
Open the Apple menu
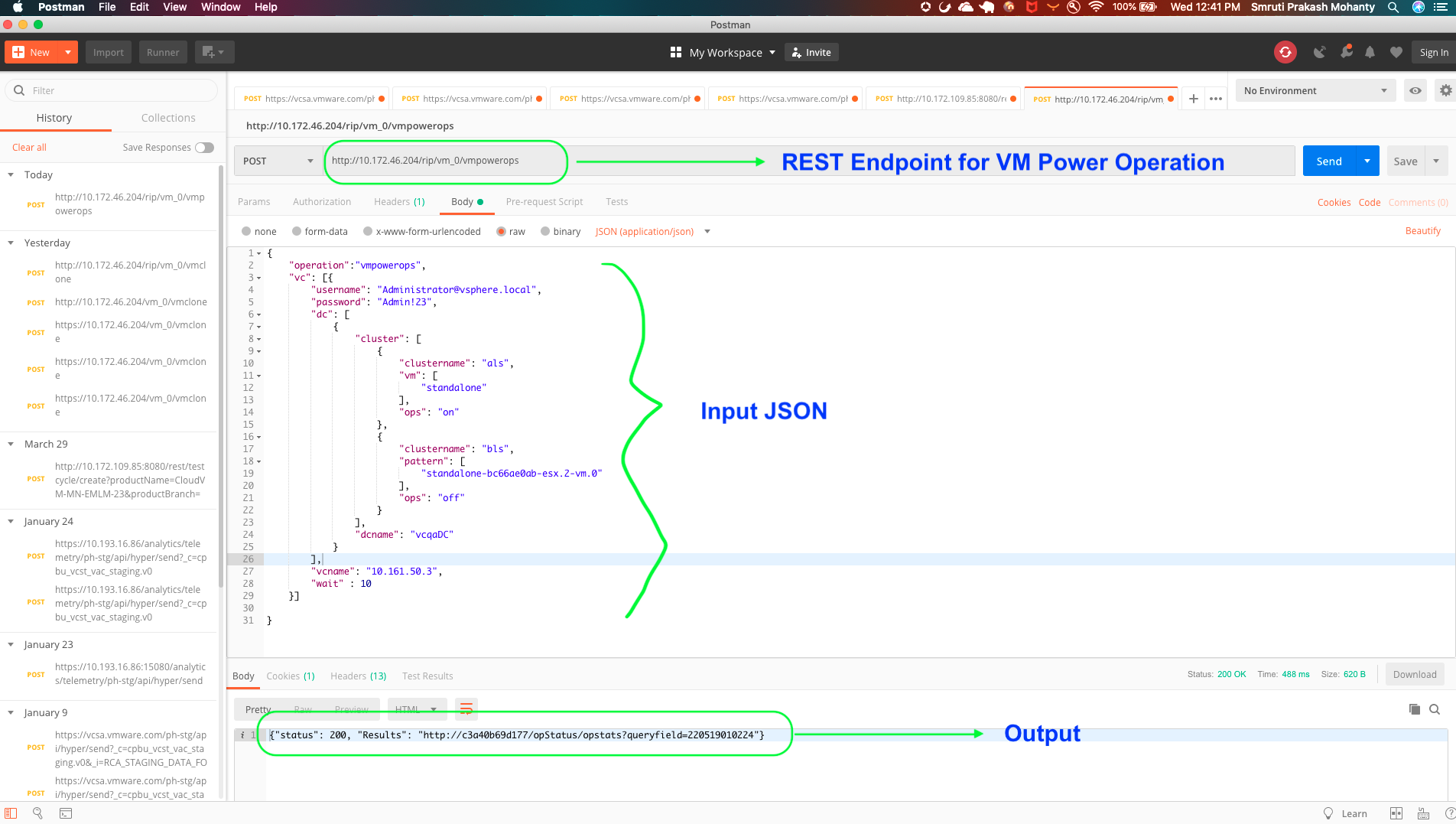pos(18,7)
